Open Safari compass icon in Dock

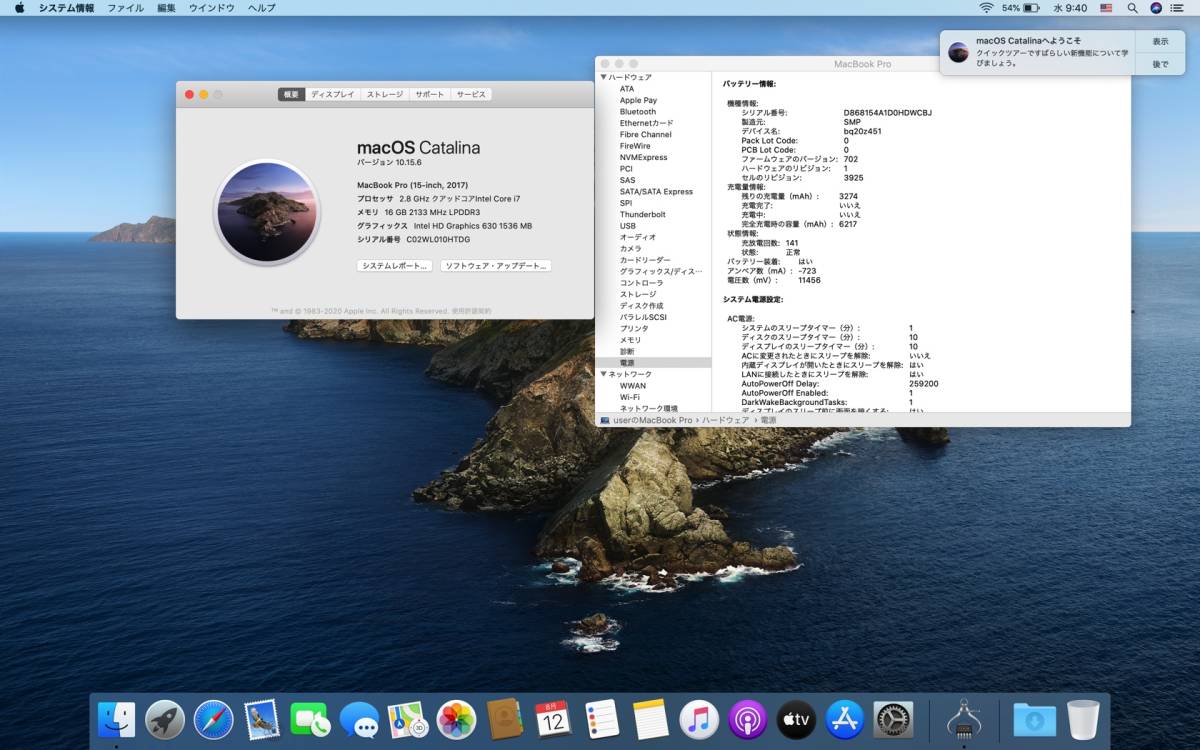point(213,719)
